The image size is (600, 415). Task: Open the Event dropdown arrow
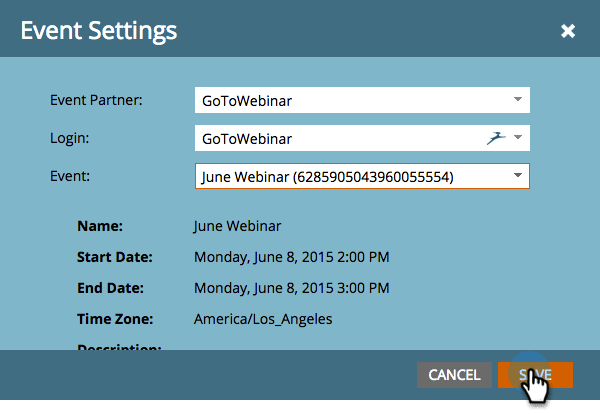coord(518,176)
